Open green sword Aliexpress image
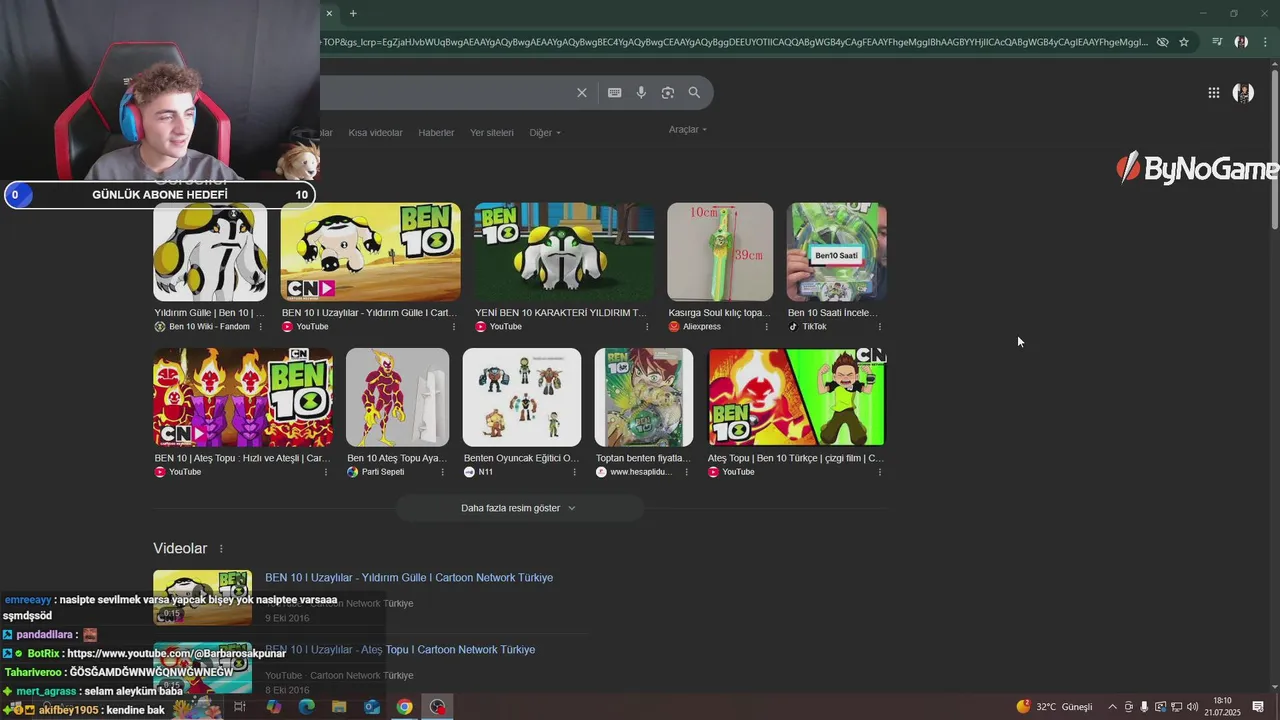This screenshot has height=720, width=1280. [x=720, y=252]
